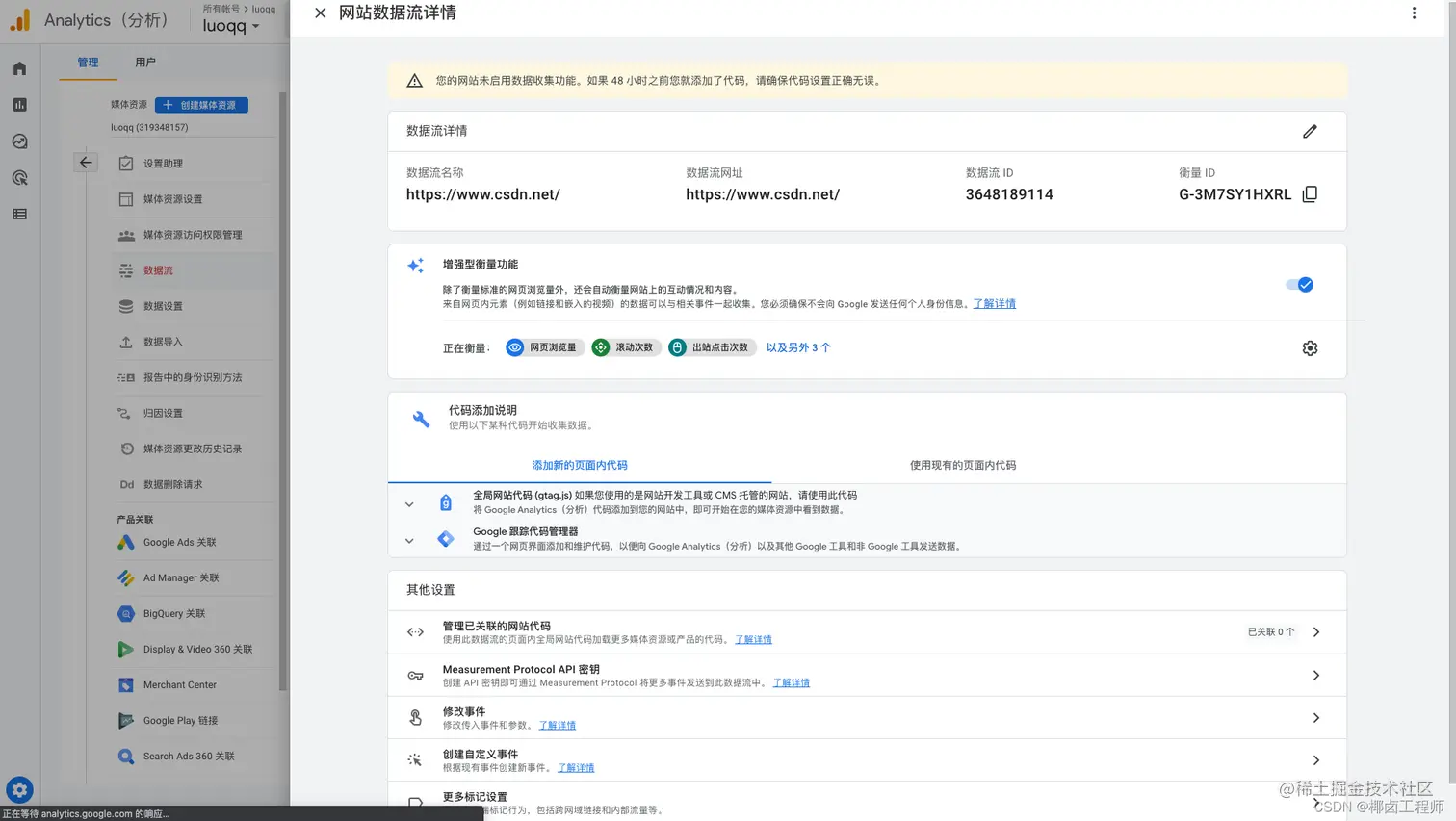
Task: Select the 用户 tab
Action: (x=145, y=63)
